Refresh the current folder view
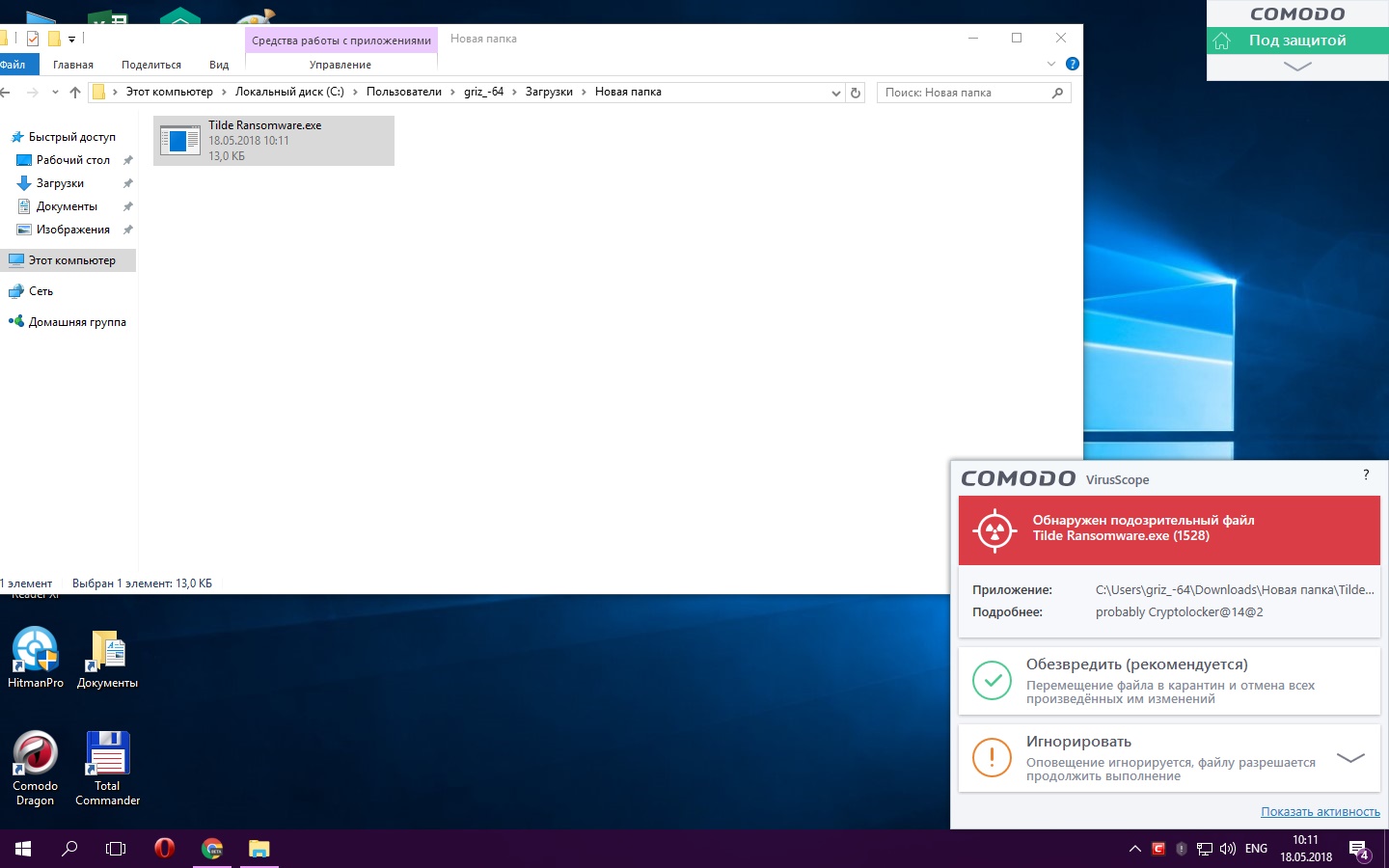1389x868 pixels. (x=856, y=93)
